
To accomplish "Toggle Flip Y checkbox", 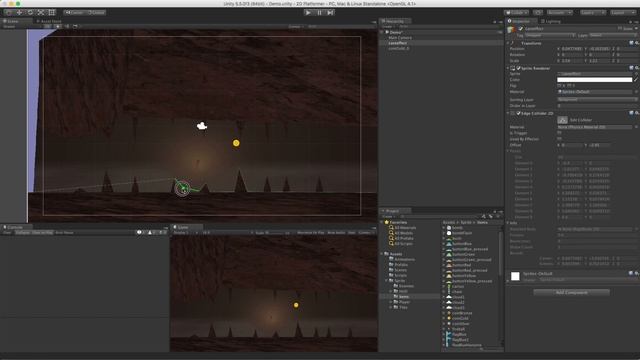I will [569, 86].
